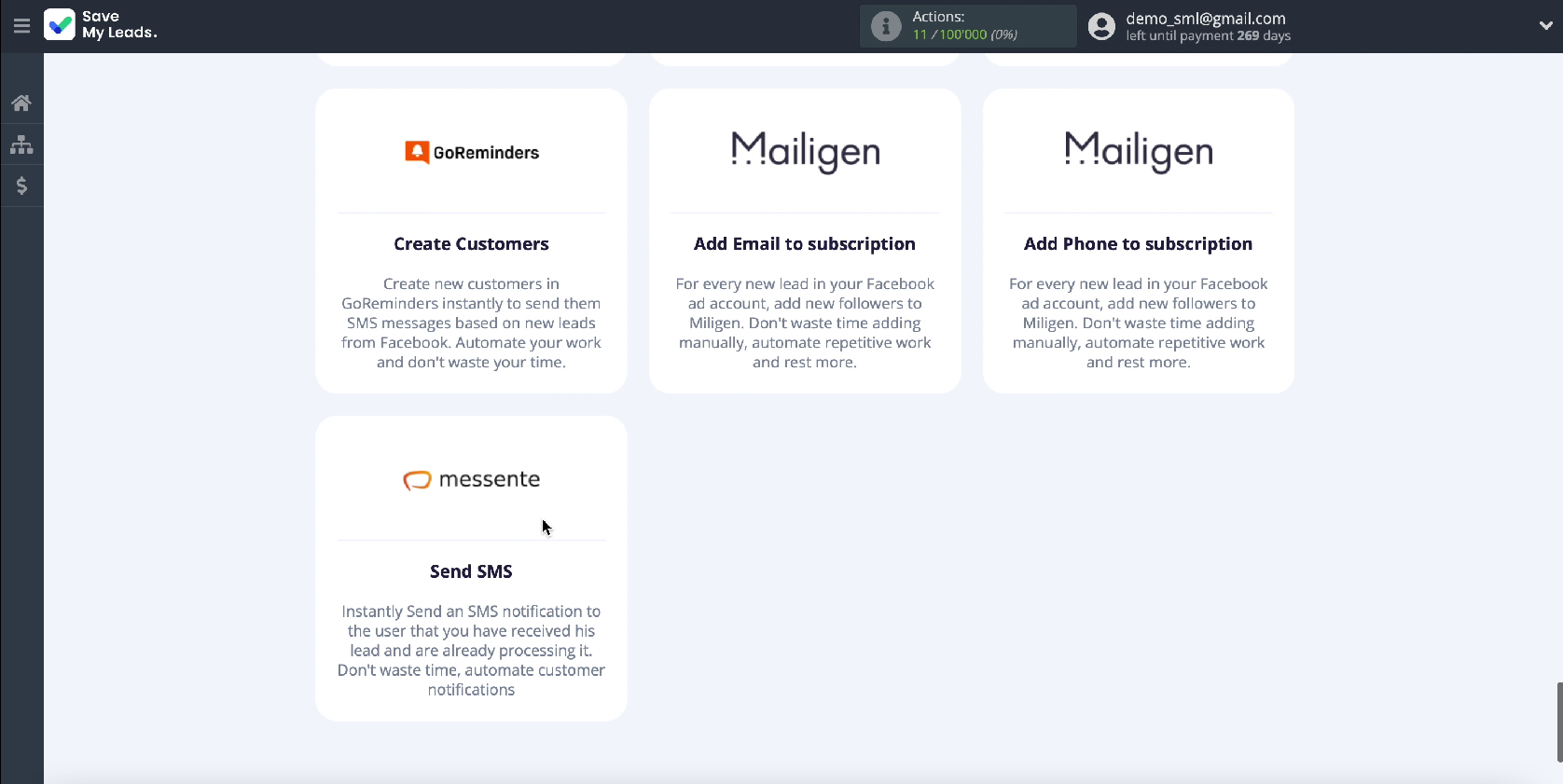The image size is (1563, 784).
Task: Open the hamburger menu icon
Action: click(21, 26)
